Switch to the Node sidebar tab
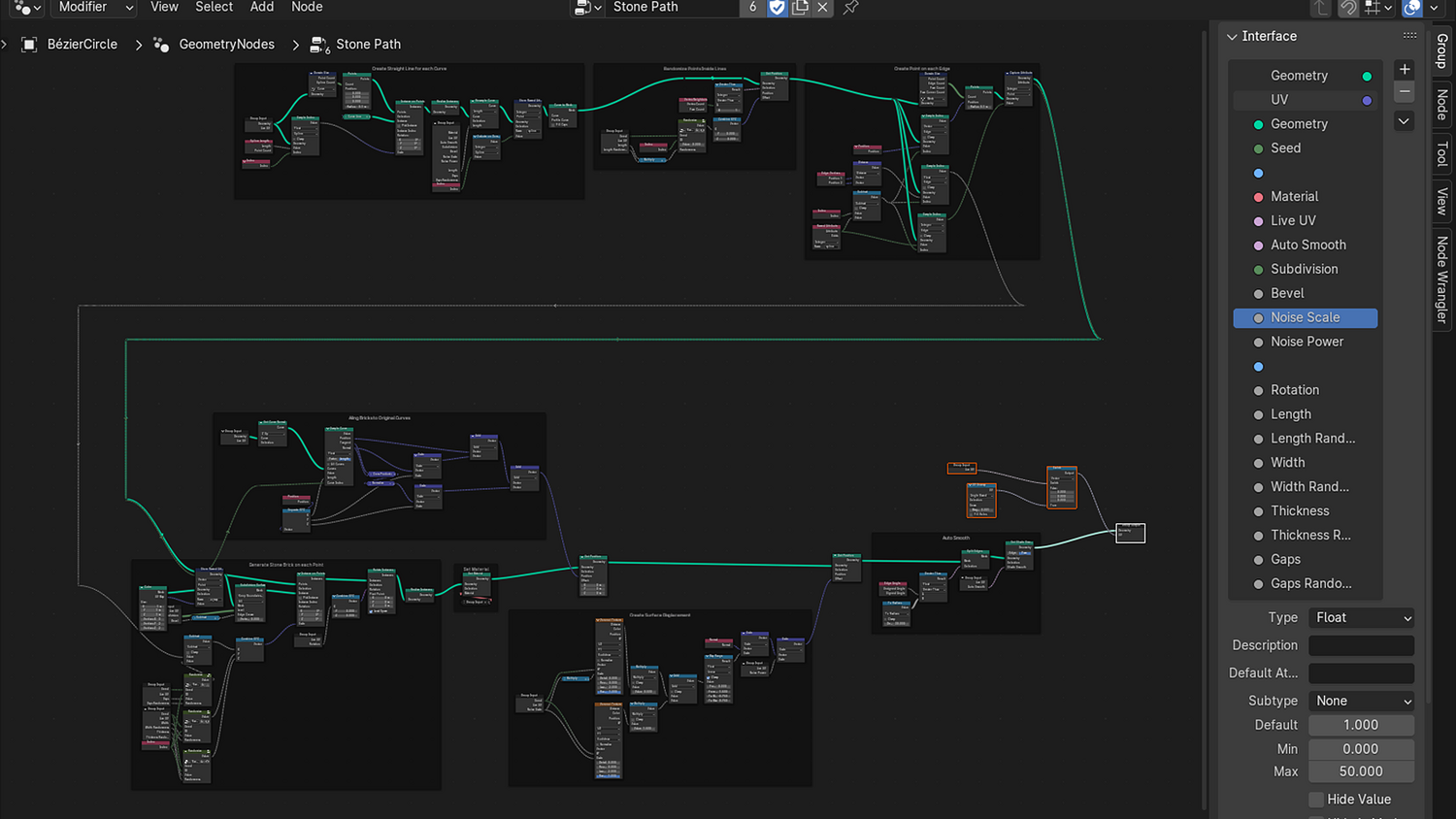 [x=1442, y=105]
